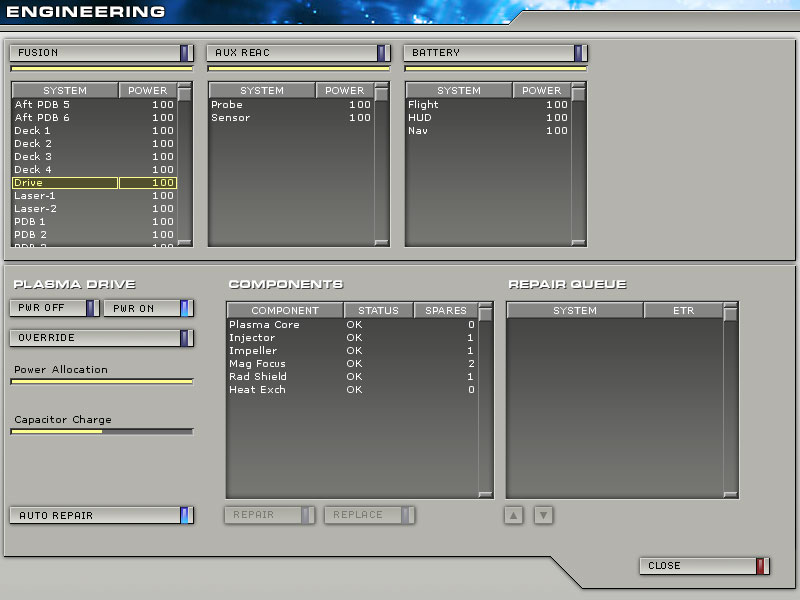Viewport: 800px width, 600px height.
Task: Toggle the Fusion reactor button
Action: tap(101, 53)
